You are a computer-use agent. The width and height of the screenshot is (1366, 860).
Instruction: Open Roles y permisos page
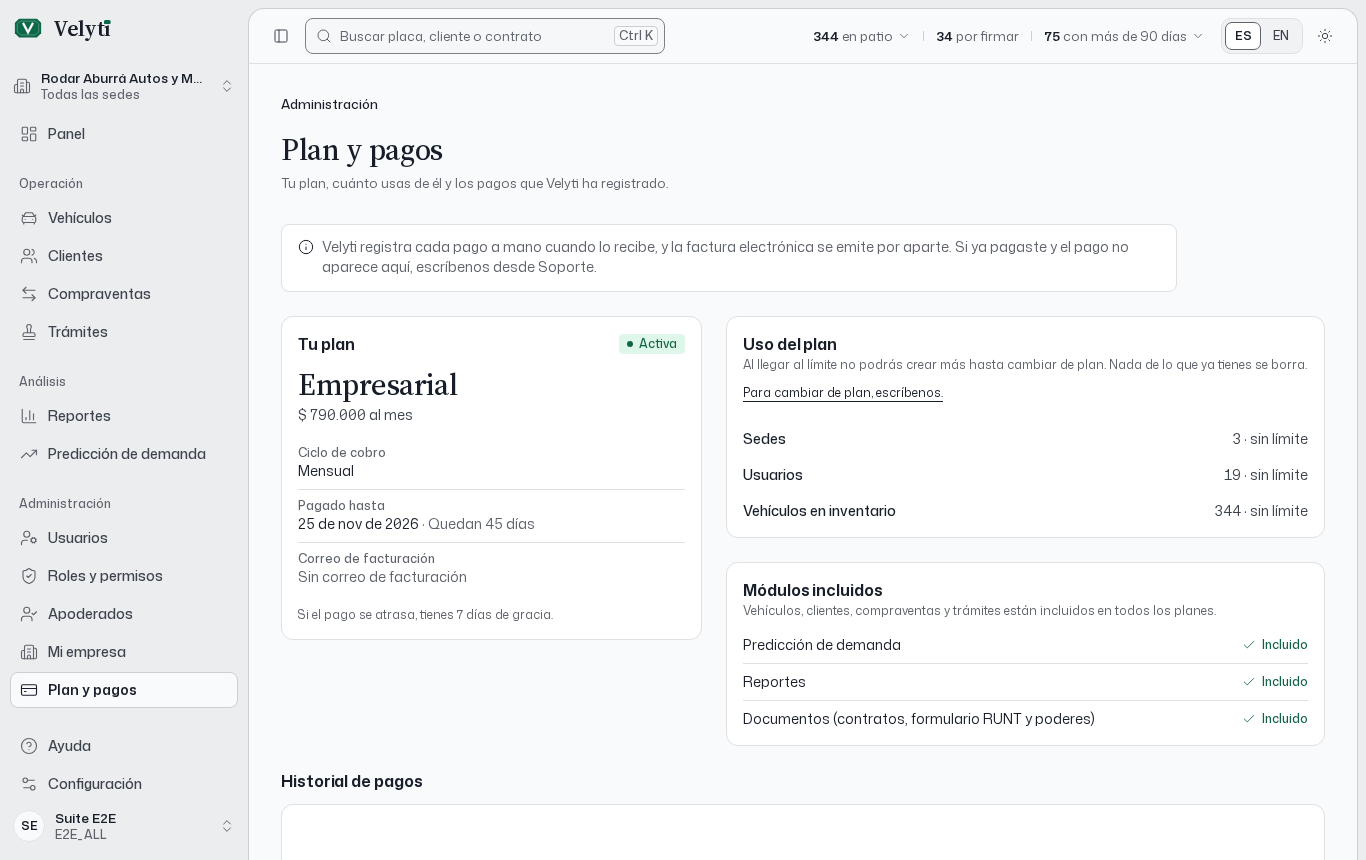click(x=124, y=576)
